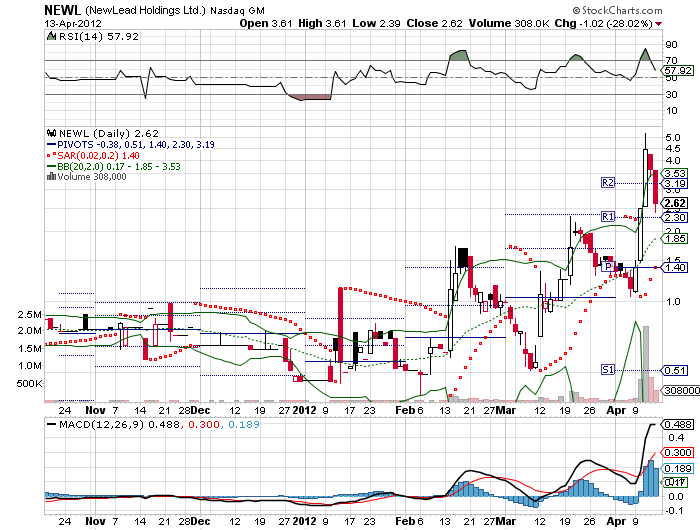Screen dimensions: 700x530
Task: Click the company name NewLead Holdings Ltd.
Action: (x=145, y=10)
